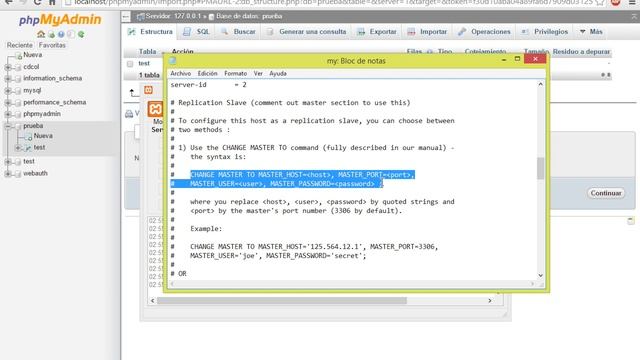Click the Nueva table icon under prueba
The width and height of the screenshot is (640, 360).
(28, 136)
